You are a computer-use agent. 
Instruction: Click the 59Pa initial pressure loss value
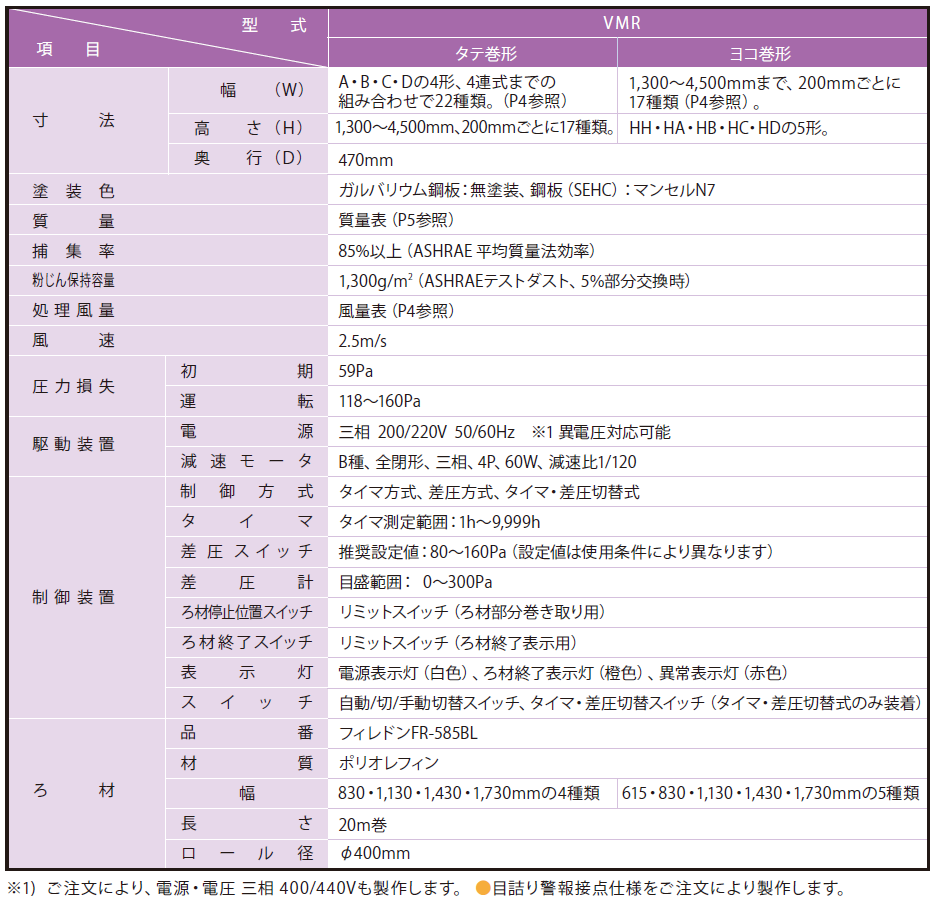point(357,371)
